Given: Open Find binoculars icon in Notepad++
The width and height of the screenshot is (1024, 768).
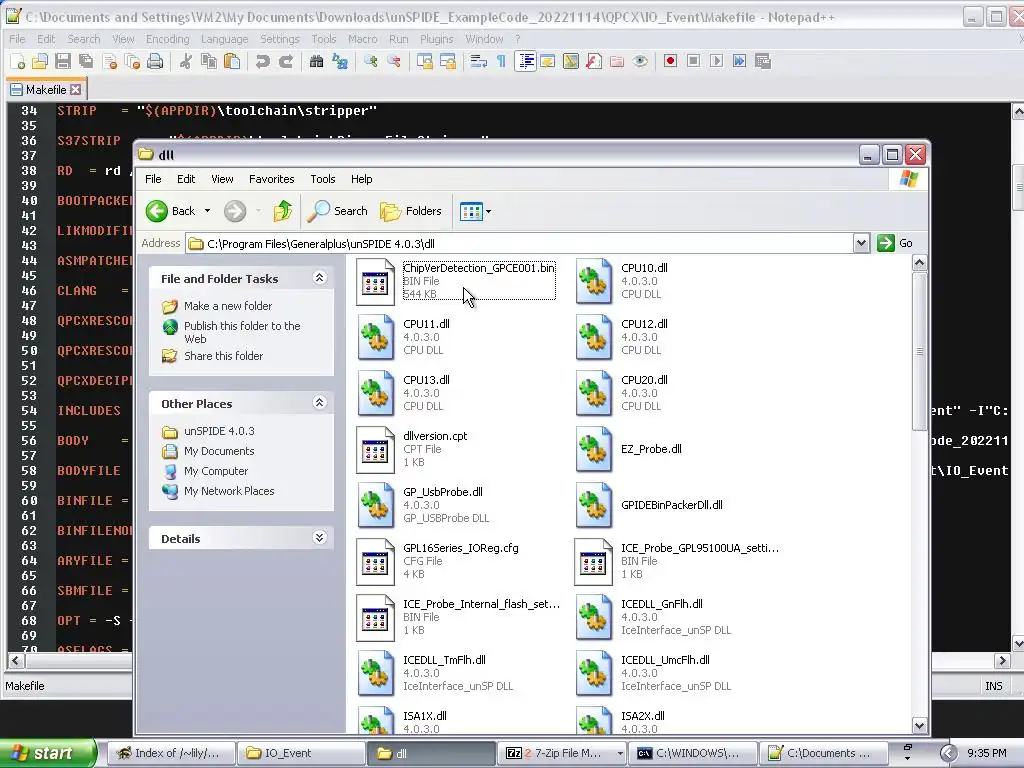Looking at the screenshot, I should (x=316, y=61).
